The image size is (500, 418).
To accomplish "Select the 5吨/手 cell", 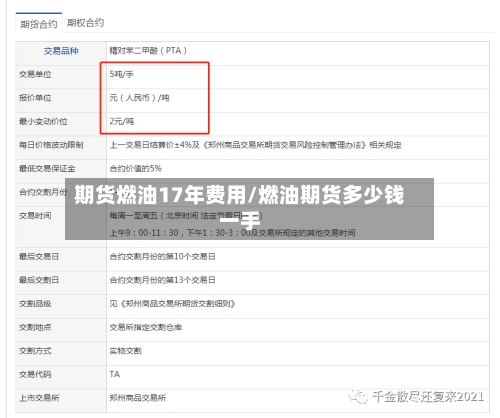I will click(x=121, y=74).
